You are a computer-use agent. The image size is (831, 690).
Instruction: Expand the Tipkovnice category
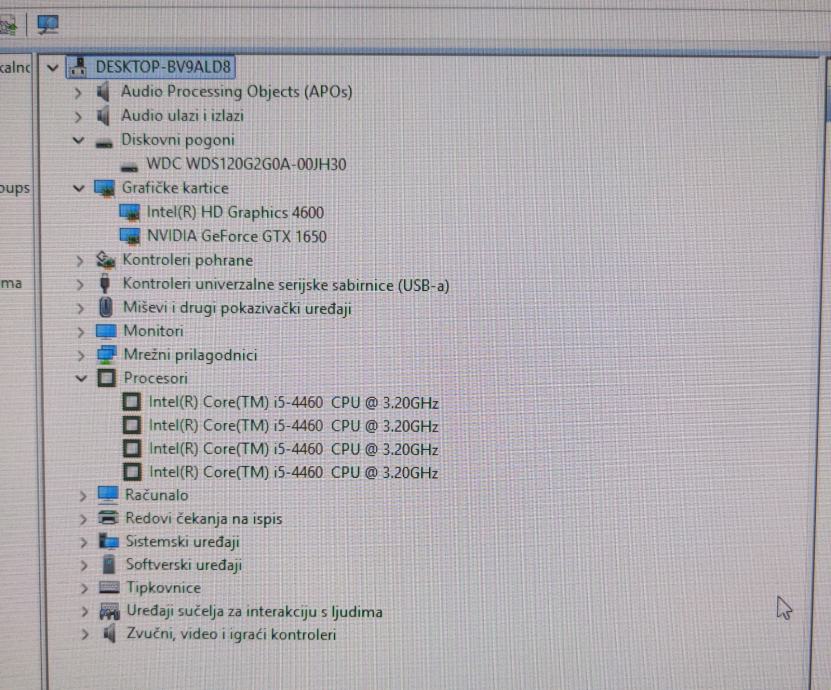[84, 588]
